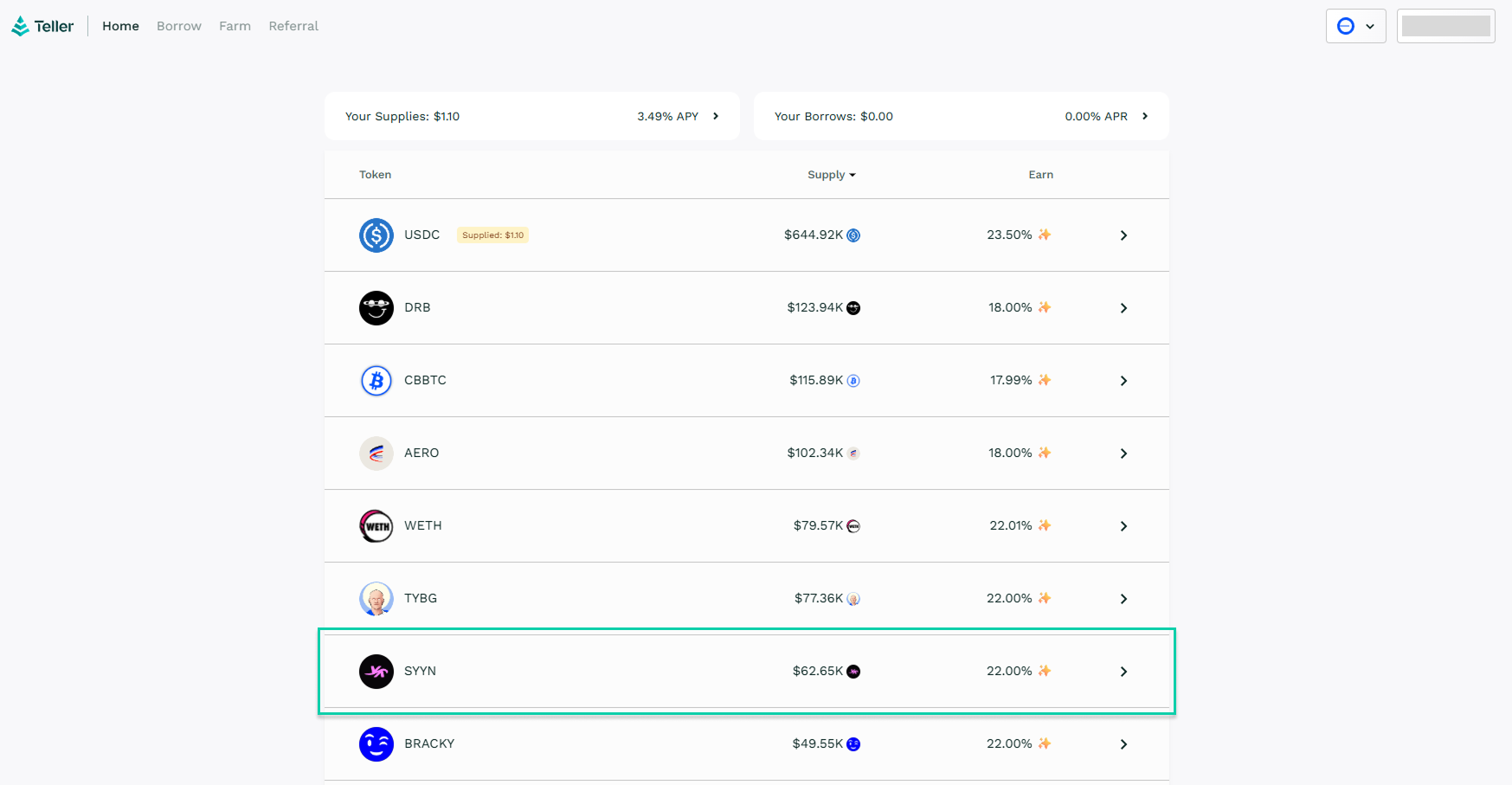Click the WETH token icon
Screen dimensions: 1512x785
376,526
